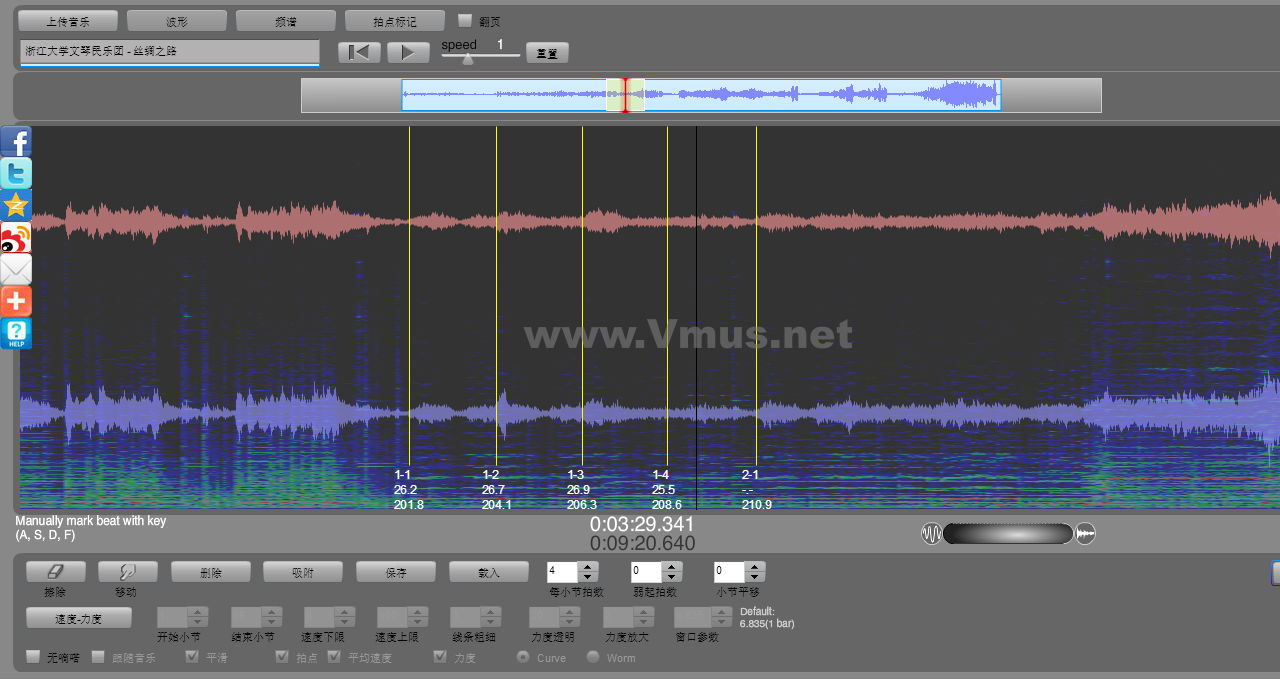Viewport: 1280px width, 679px height.
Task: Toggle the 无响度 checkbox
Action: coord(33,657)
